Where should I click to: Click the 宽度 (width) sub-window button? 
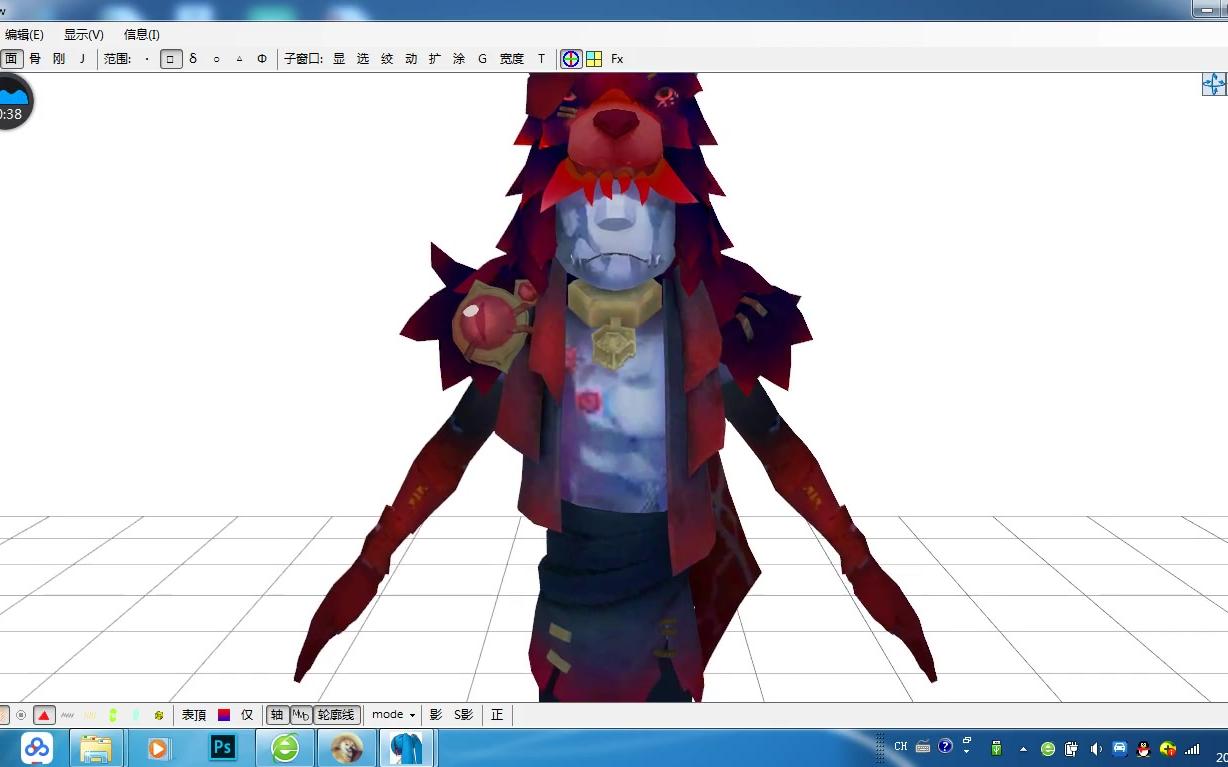[x=512, y=59]
